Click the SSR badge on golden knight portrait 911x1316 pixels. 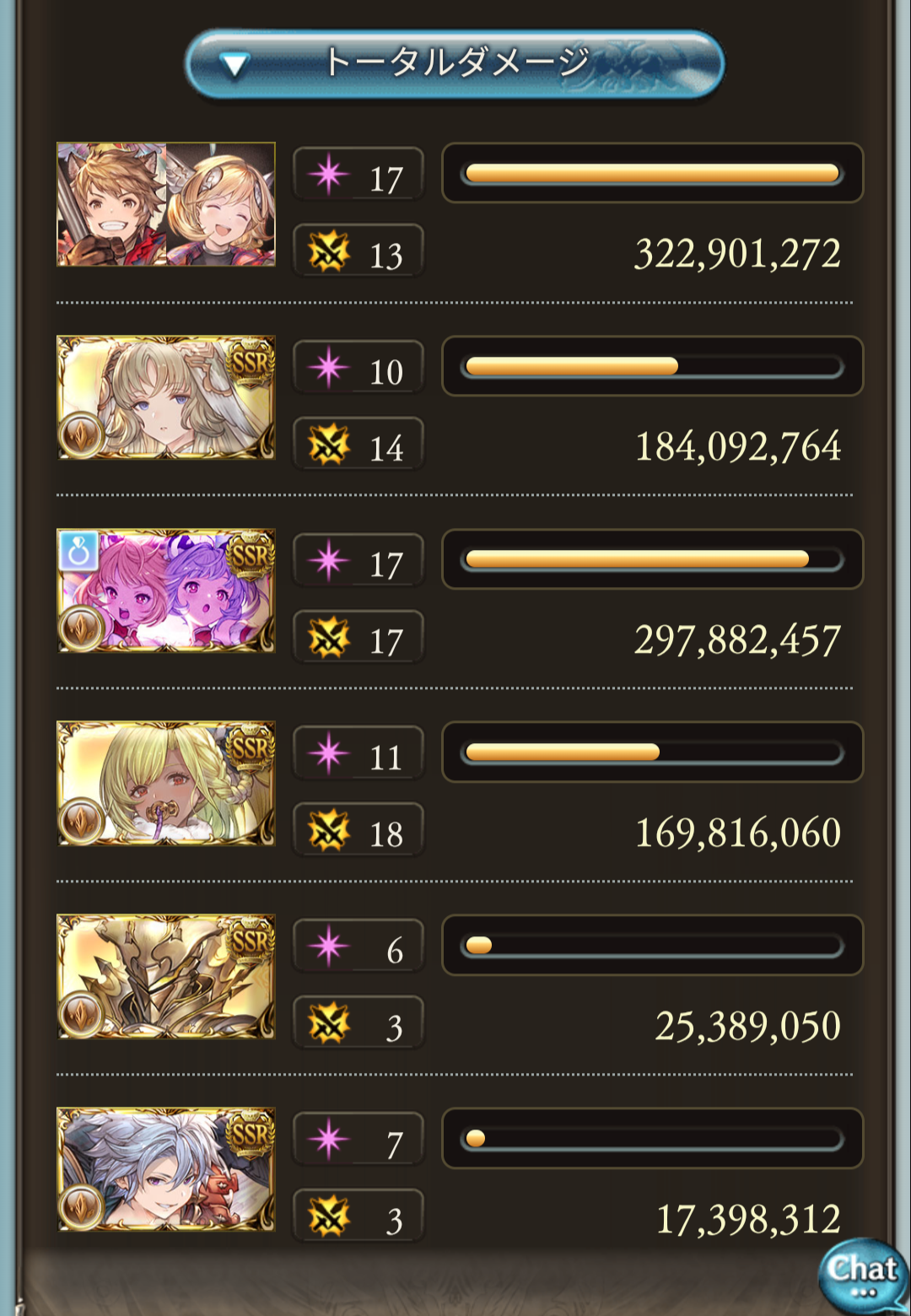tap(251, 941)
